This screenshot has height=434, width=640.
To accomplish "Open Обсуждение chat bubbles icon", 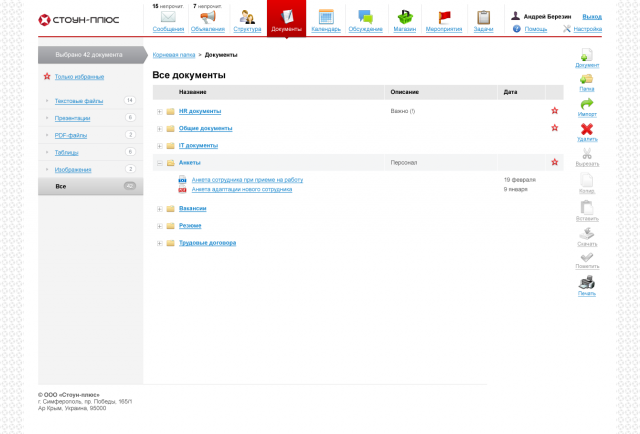I will [x=365, y=17].
